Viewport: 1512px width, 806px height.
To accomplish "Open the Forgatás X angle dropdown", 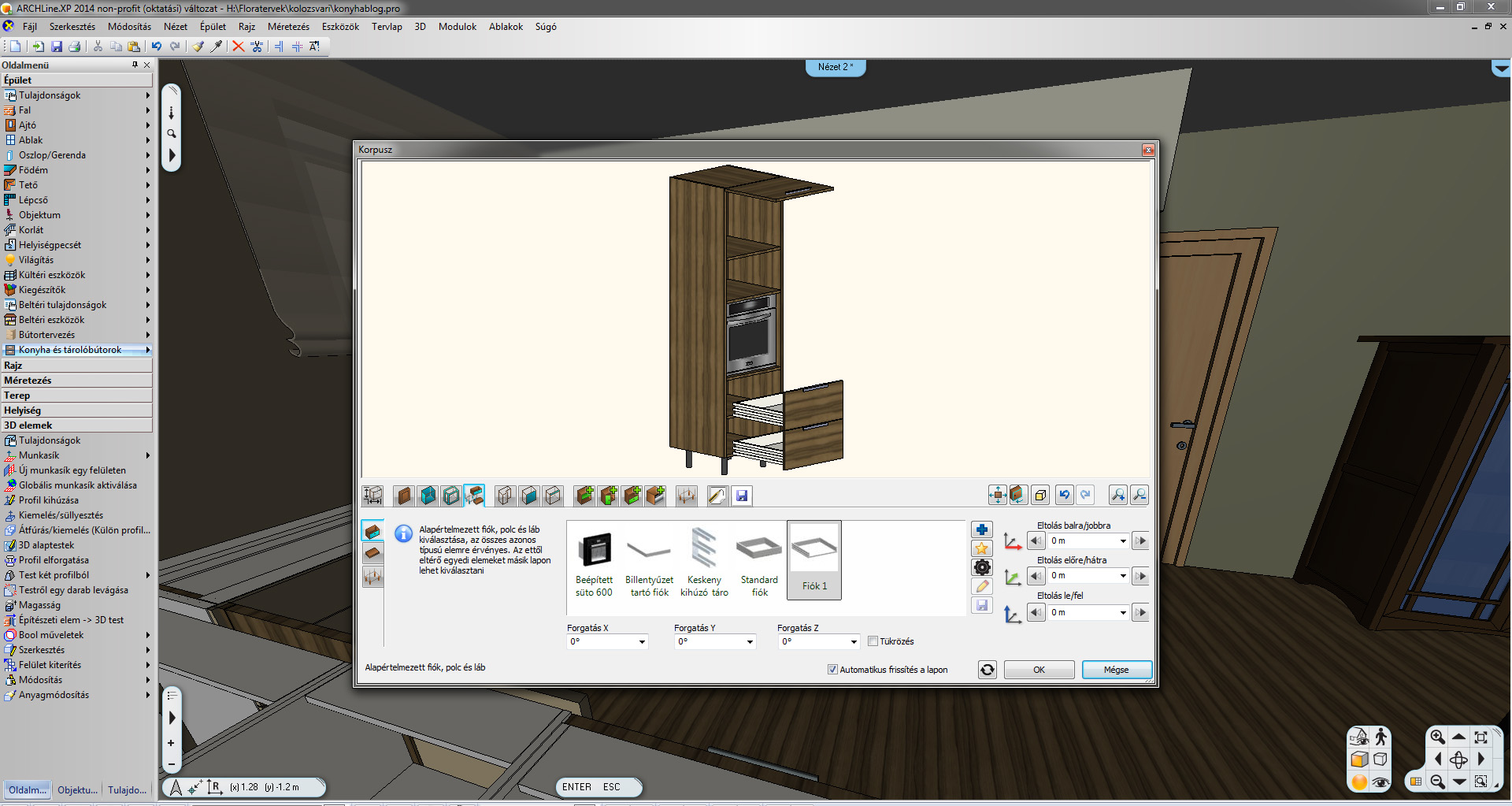I will click(x=642, y=642).
